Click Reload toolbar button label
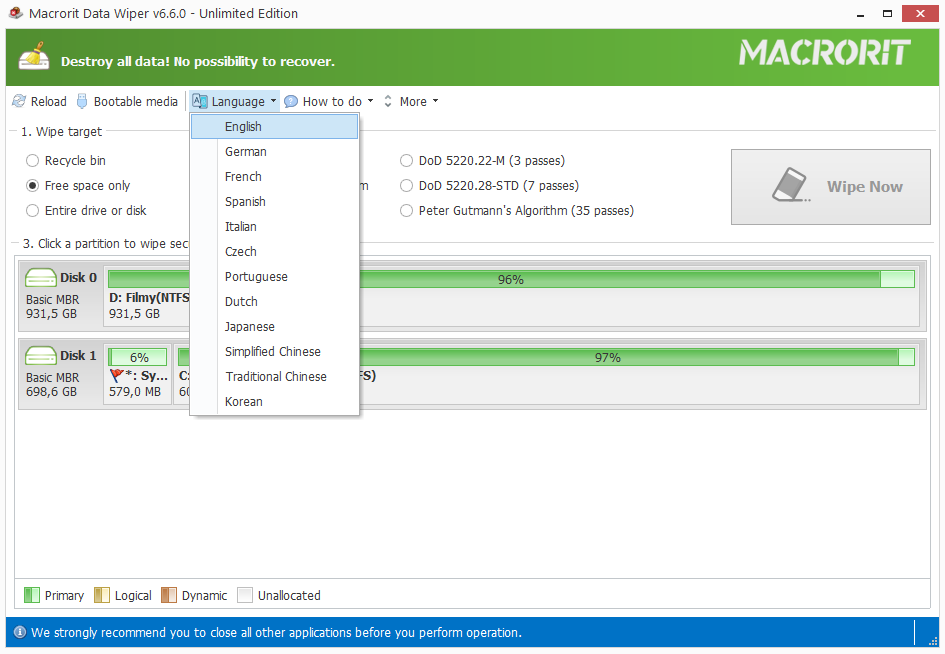Viewport: 945px width, 654px height. click(49, 101)
